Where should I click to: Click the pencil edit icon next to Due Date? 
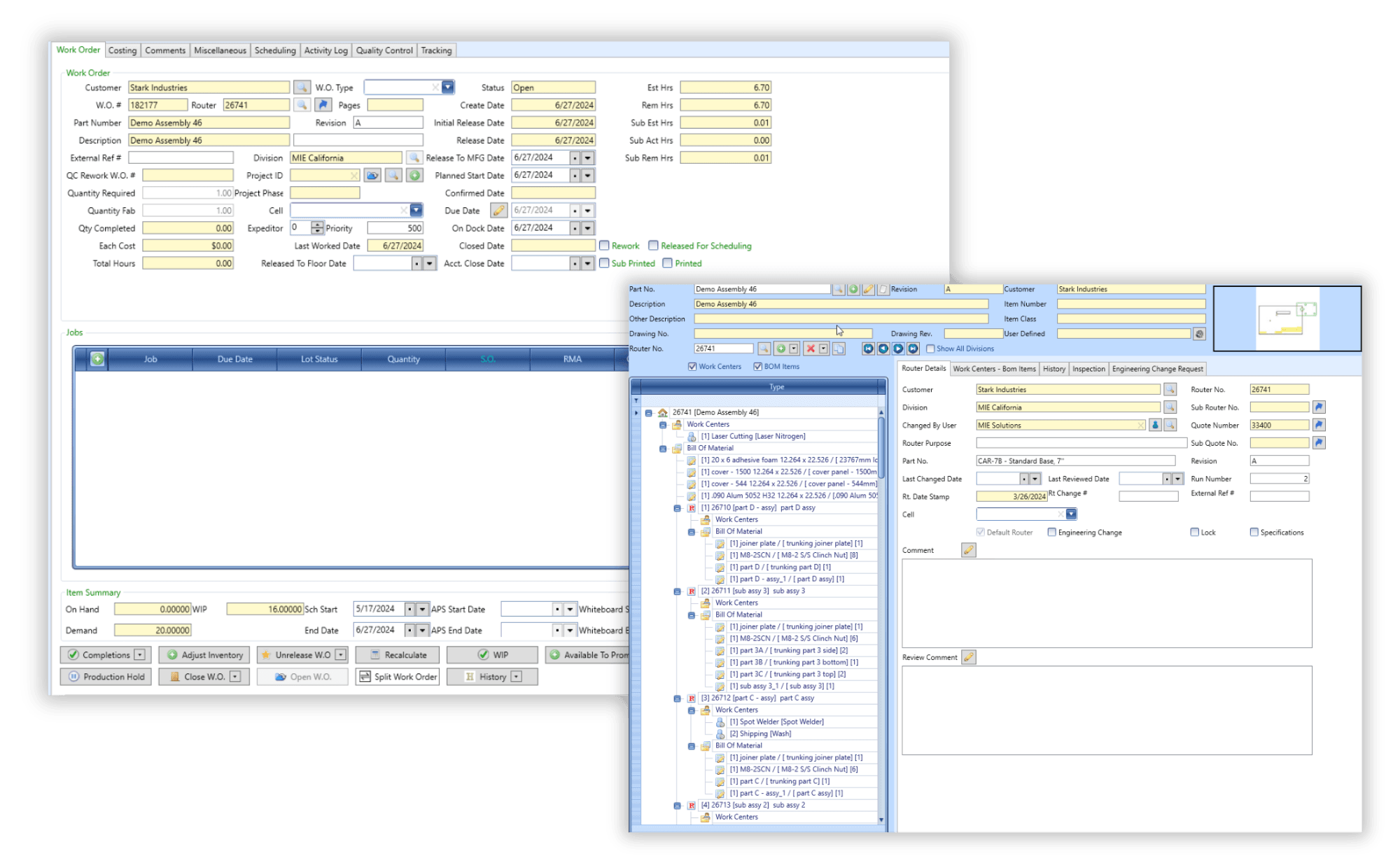tap(498, 210)
